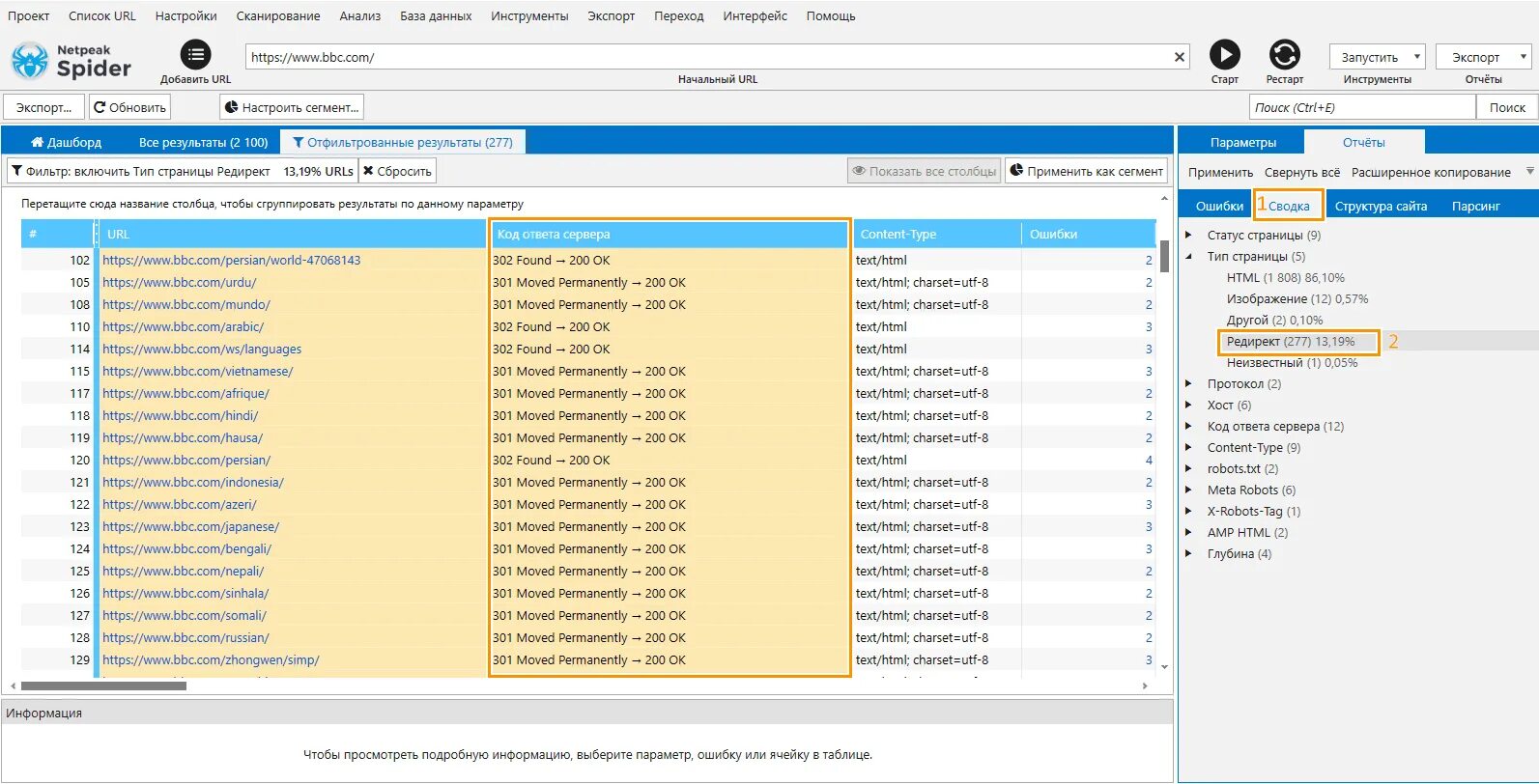Select the Изображение (12) tree item
This screenshot has width=1539, height=784.
pyautogui.click(x=1297, y=298)
